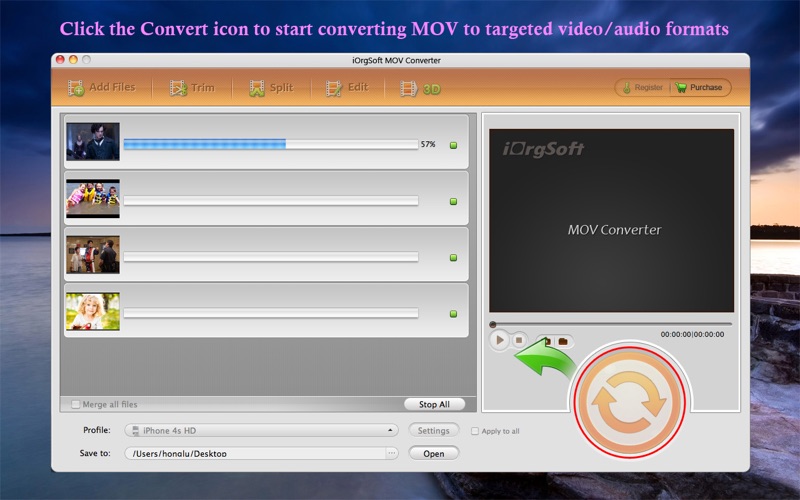Click the Open button
The height and width of the screenshot is (500, 800).
point(434,453)
